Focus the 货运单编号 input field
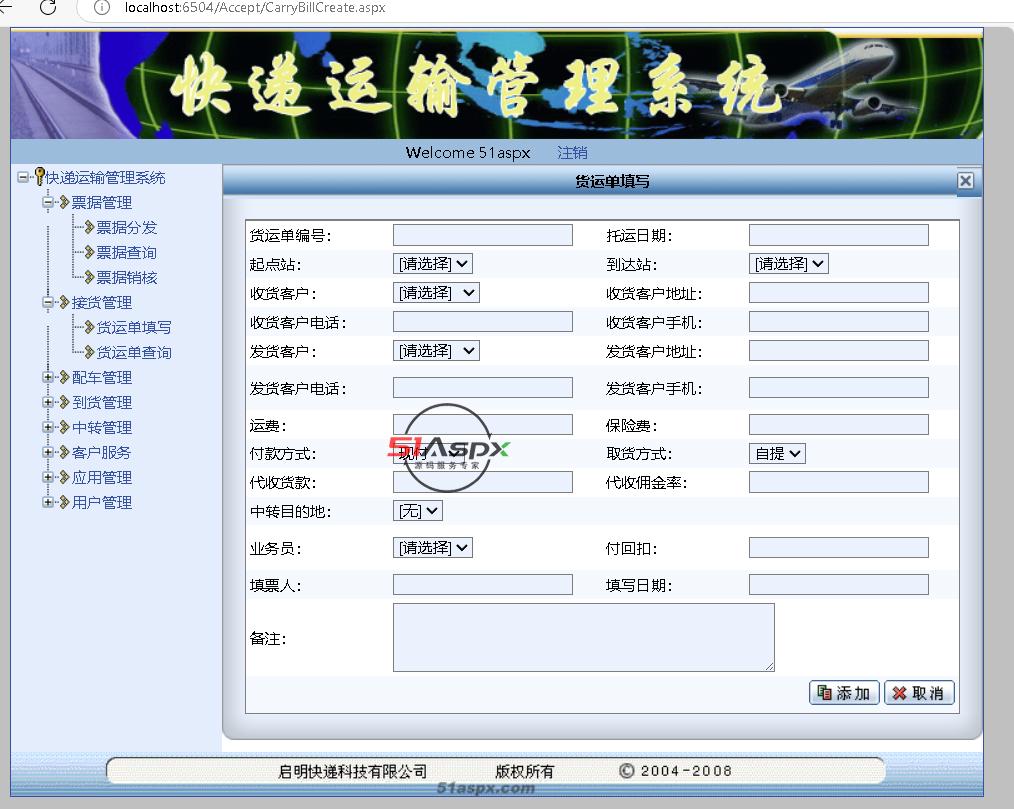Screen dimensions: 1014x809 [x=482, y=235]
